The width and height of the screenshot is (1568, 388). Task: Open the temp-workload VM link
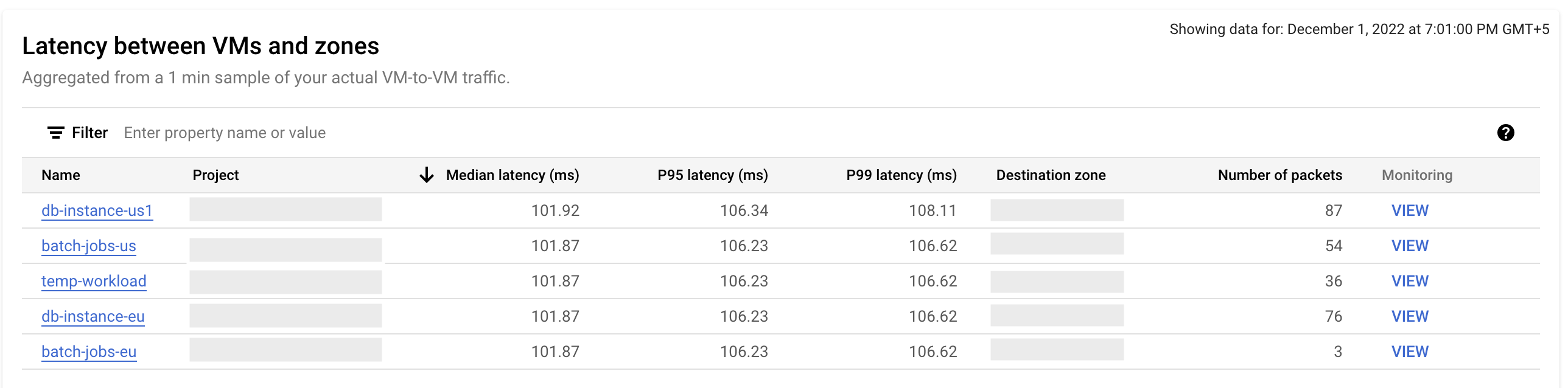point(94,281)
